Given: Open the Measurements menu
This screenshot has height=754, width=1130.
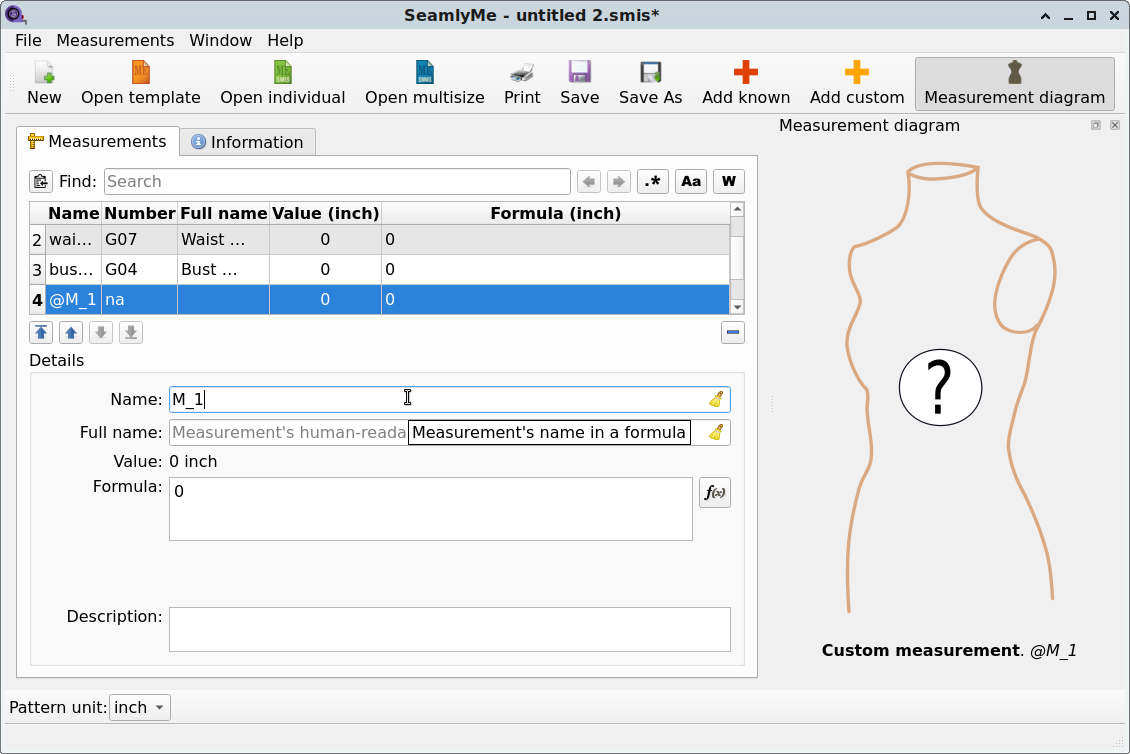Looking at the screenshot, I should tap(115, 40).
